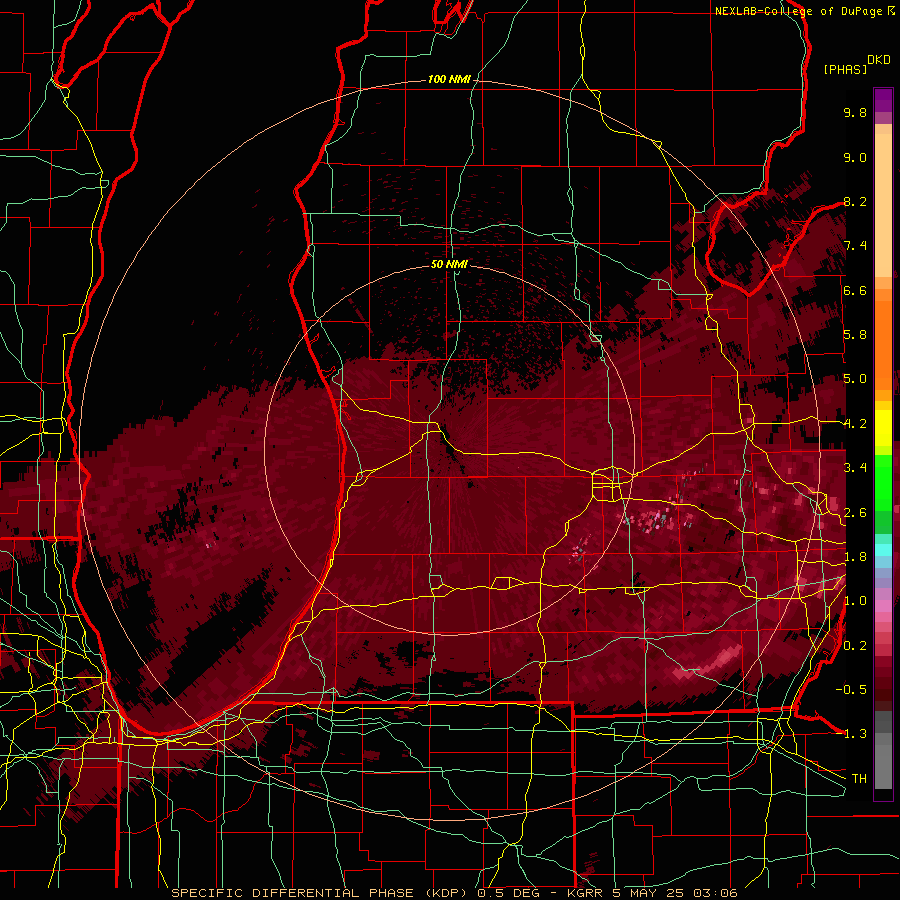Pick the orange band on the color scale
900x900 pixels.
coord(883,344)
